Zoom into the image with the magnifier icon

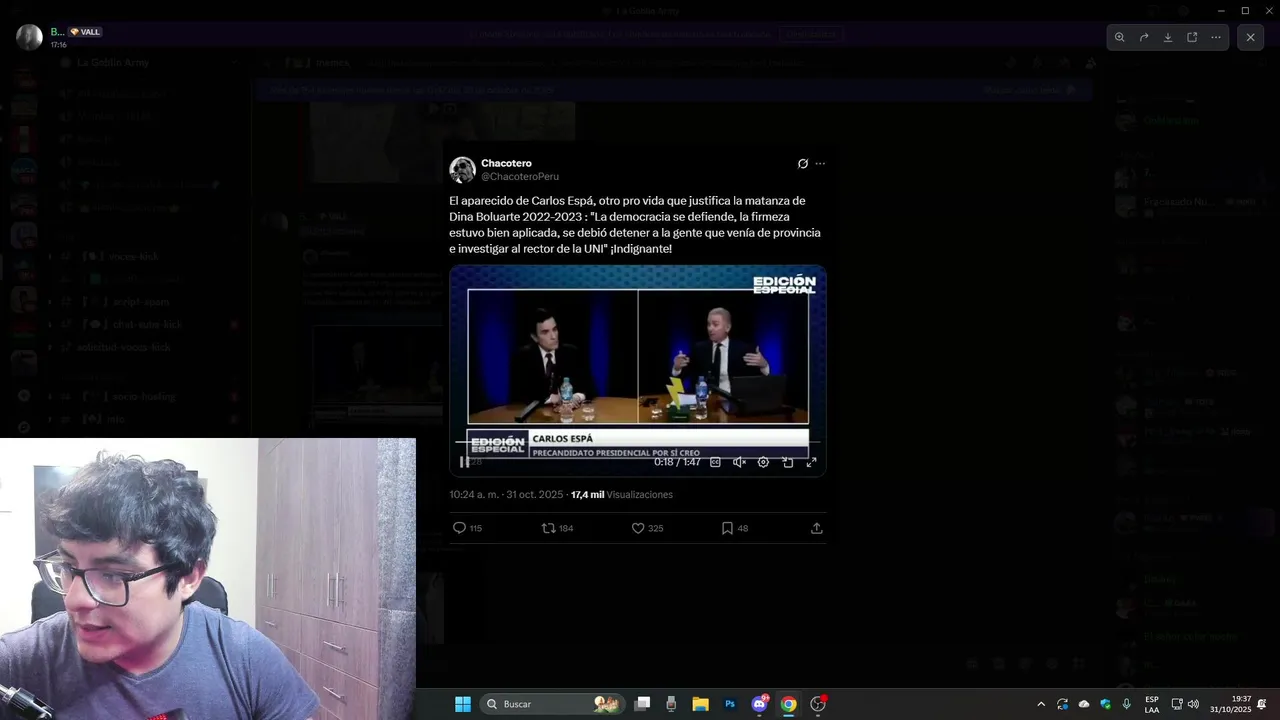click(x=1120, y=37)
